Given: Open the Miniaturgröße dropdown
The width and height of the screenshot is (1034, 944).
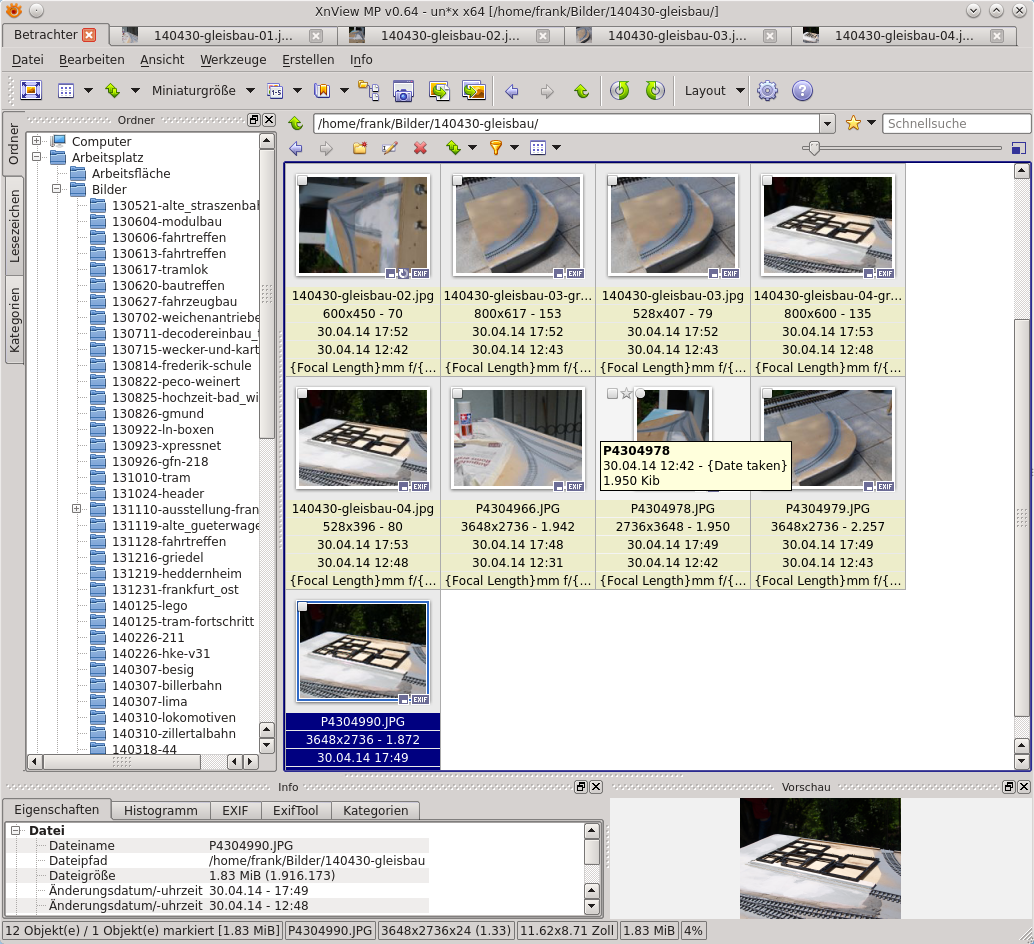Looking at the screenshot, I should [x=202, y=91].
